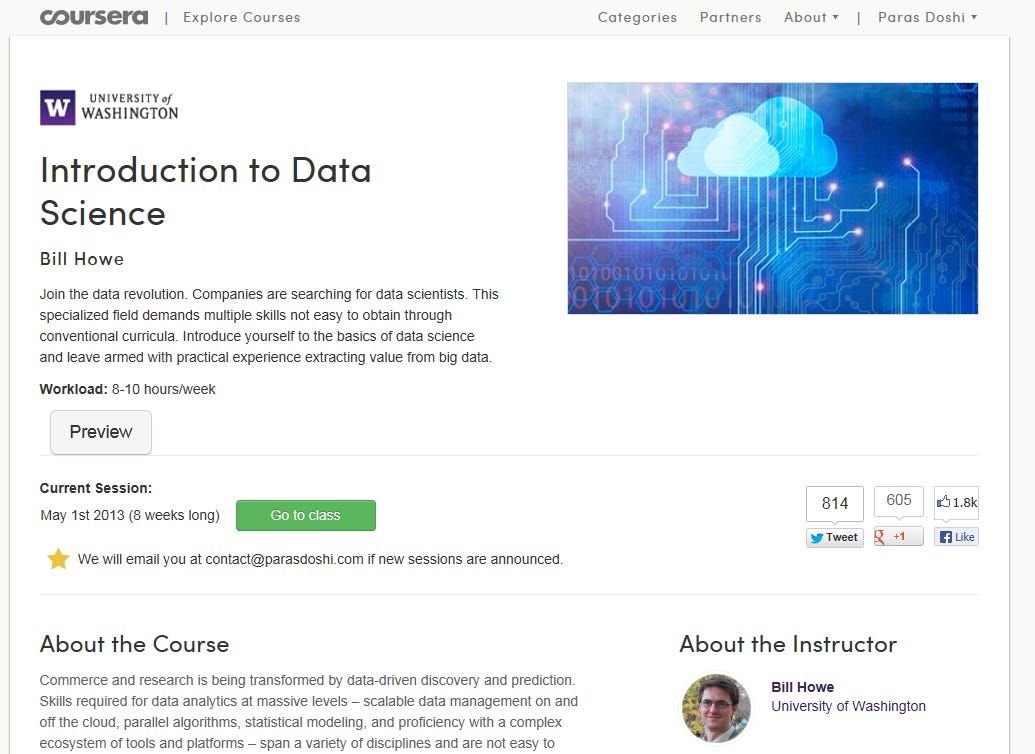Click the contact@parasdoshi.com email notice text
This screenshot has width=1035, height=754.
click(320, 559)
